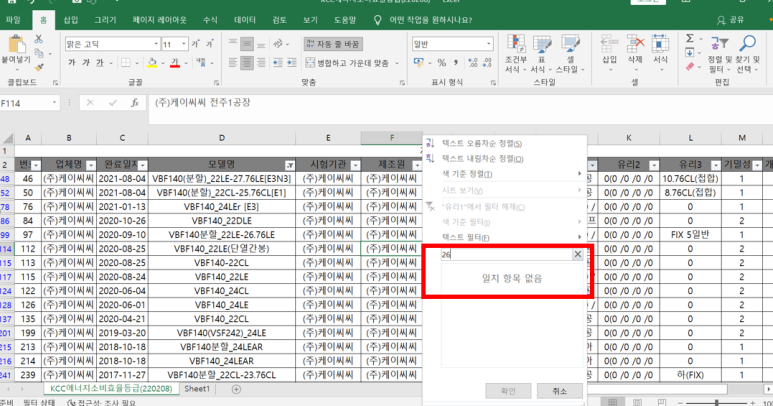Screen dimensions: 773x406
Task: Click the filter search field containing 26
Action: (x=506, y=254)
